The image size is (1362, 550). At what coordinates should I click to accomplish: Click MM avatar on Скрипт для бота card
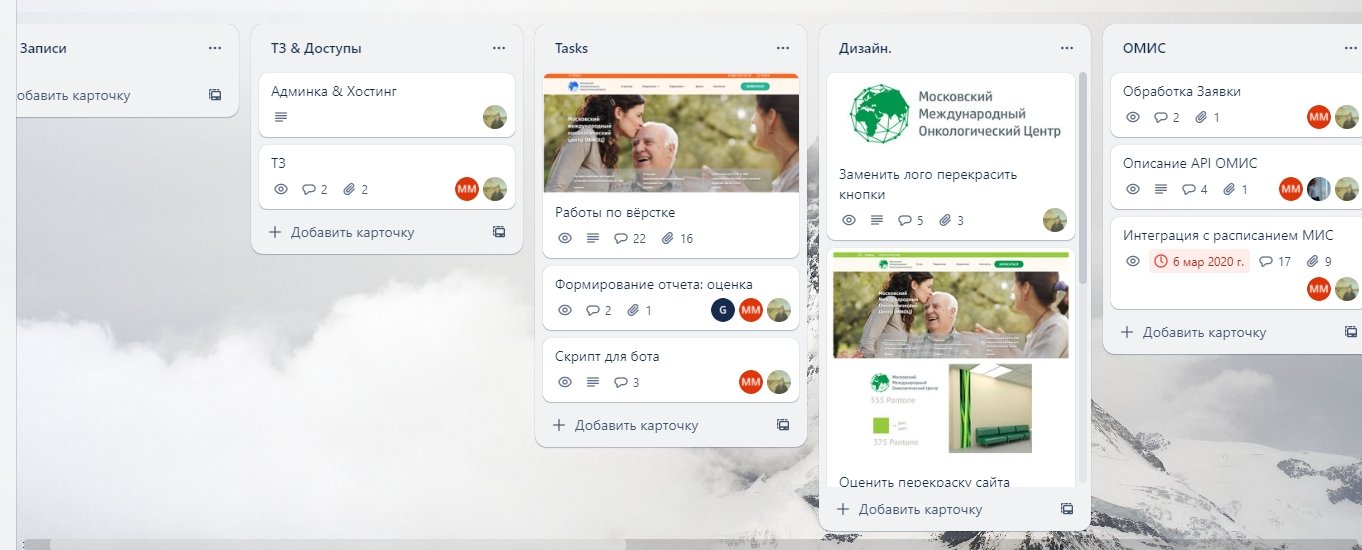click(751, 382)
